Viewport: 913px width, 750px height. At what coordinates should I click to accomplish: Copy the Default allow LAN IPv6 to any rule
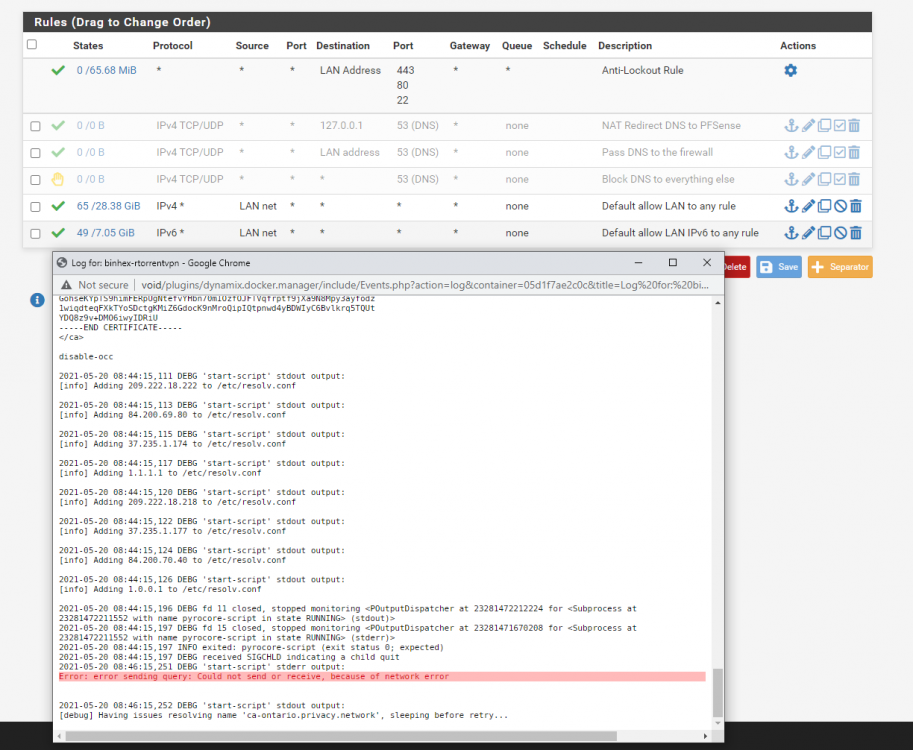[824, 233]
